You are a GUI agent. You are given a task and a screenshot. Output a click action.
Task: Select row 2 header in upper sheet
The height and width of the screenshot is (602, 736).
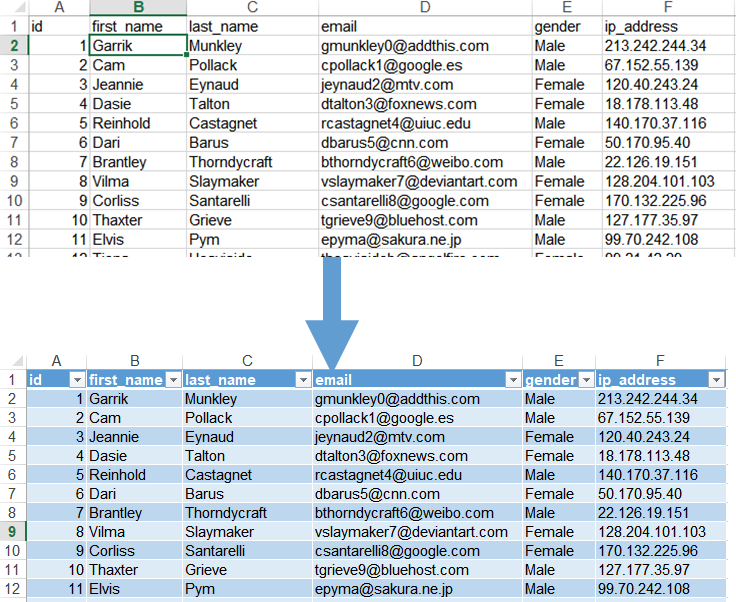[14, 46]
